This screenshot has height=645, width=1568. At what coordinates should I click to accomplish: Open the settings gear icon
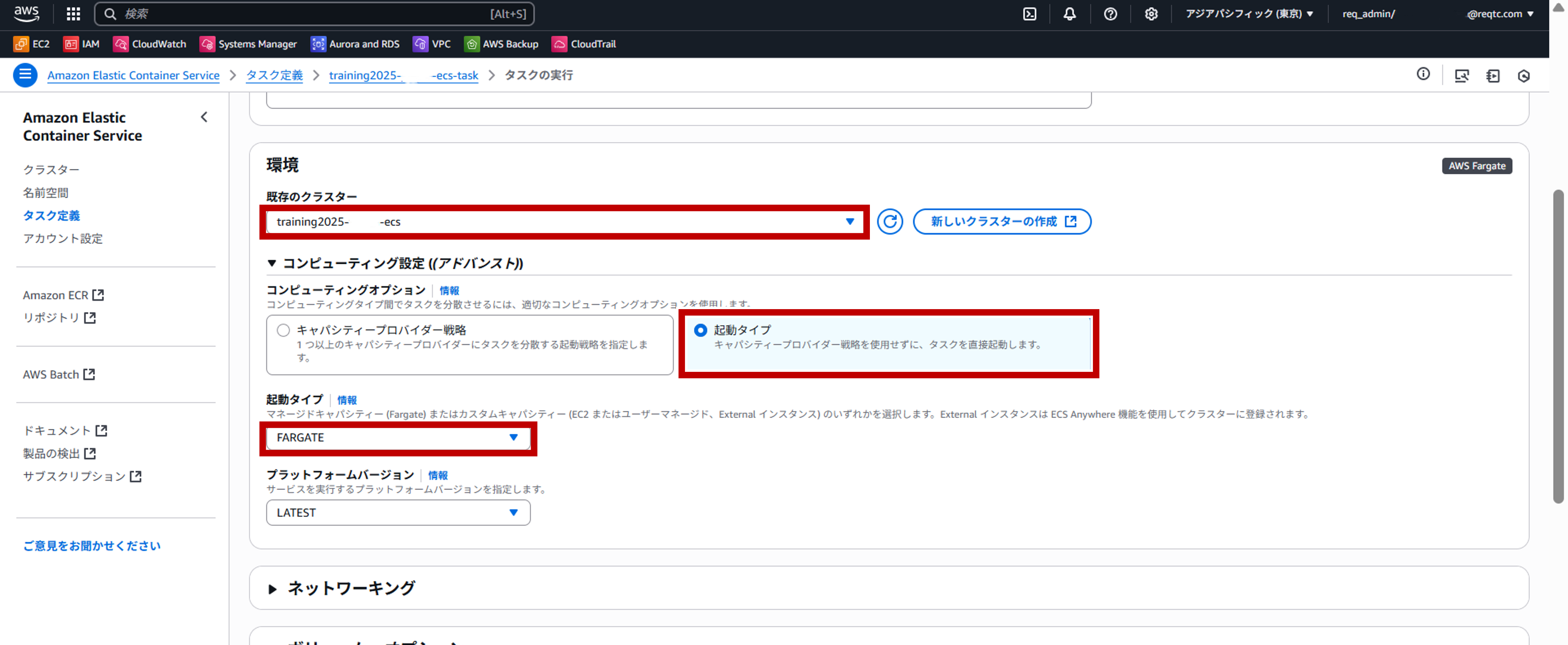1151,14
